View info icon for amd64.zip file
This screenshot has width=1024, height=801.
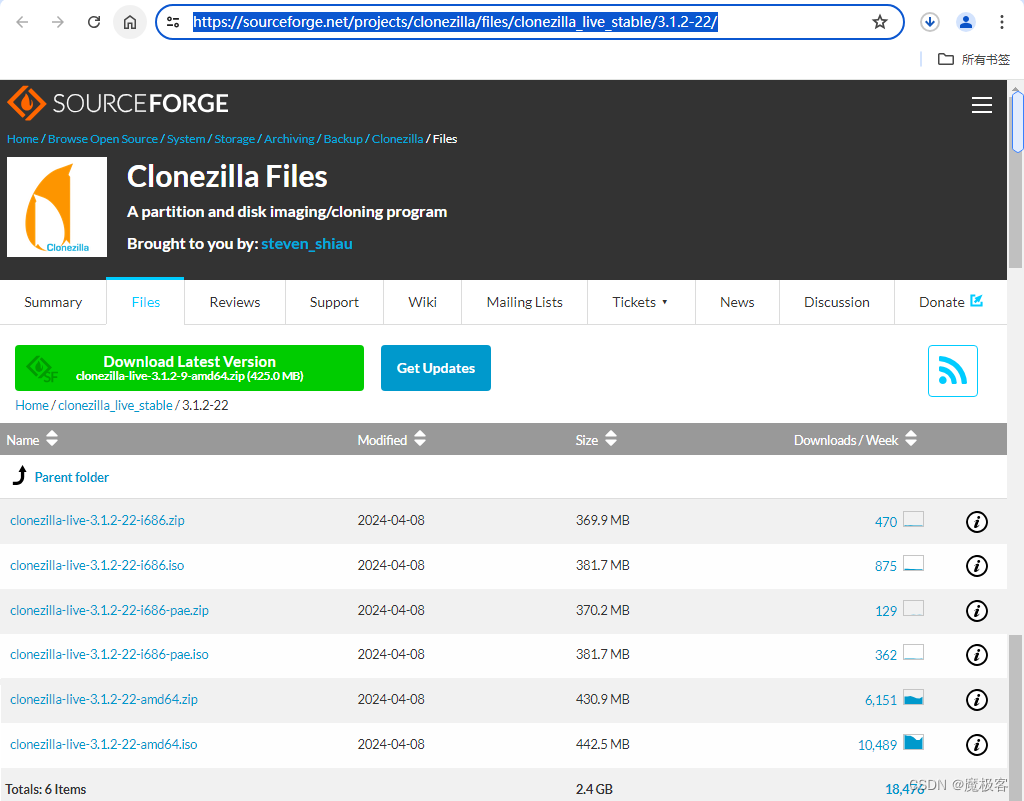point(976,700)
